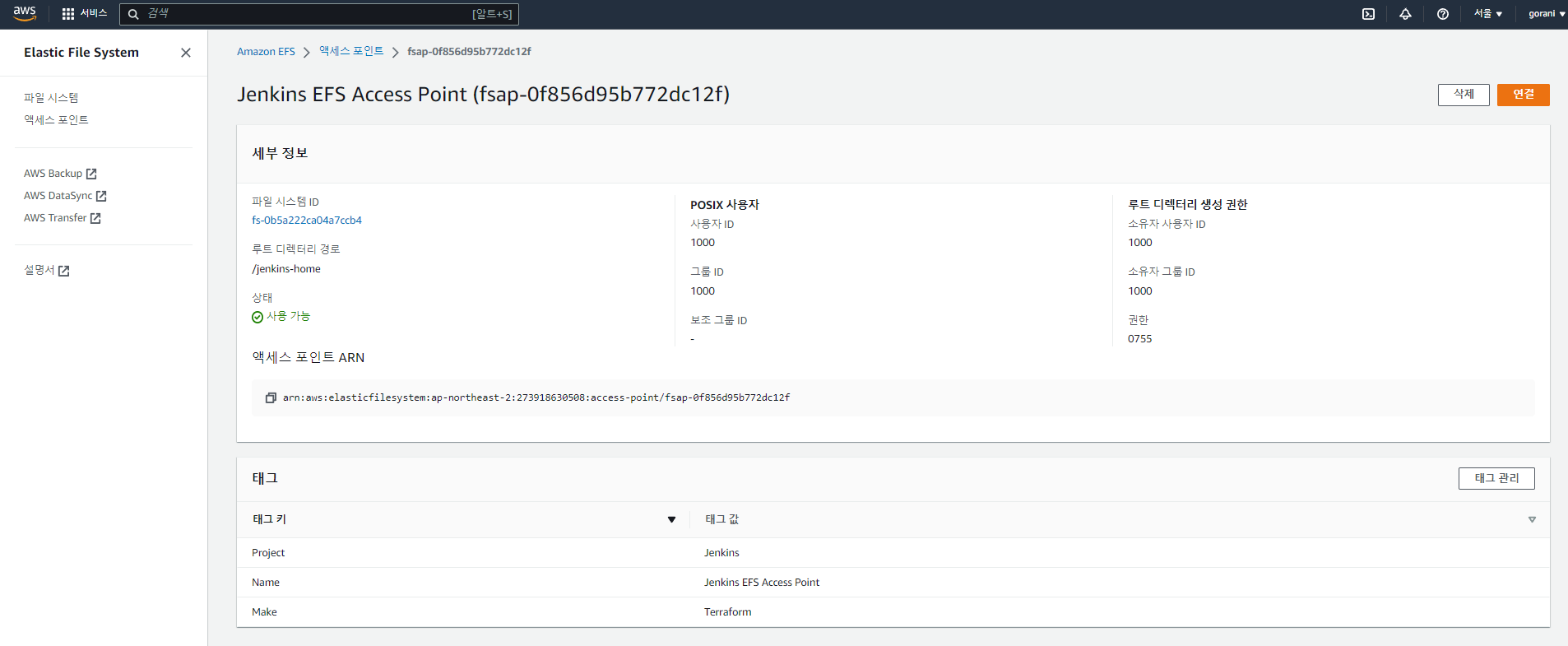Click the 삭제 delete button

pos(1464,95)
